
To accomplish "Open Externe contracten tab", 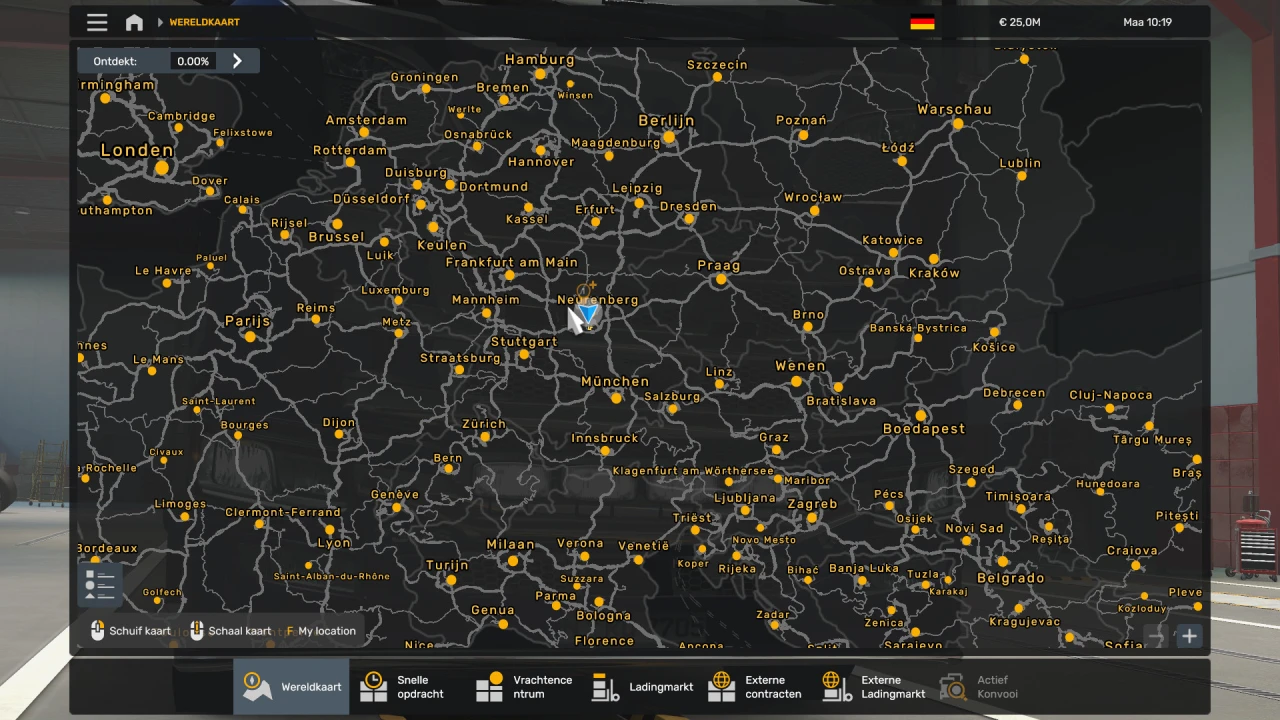I will click(757, 687).
